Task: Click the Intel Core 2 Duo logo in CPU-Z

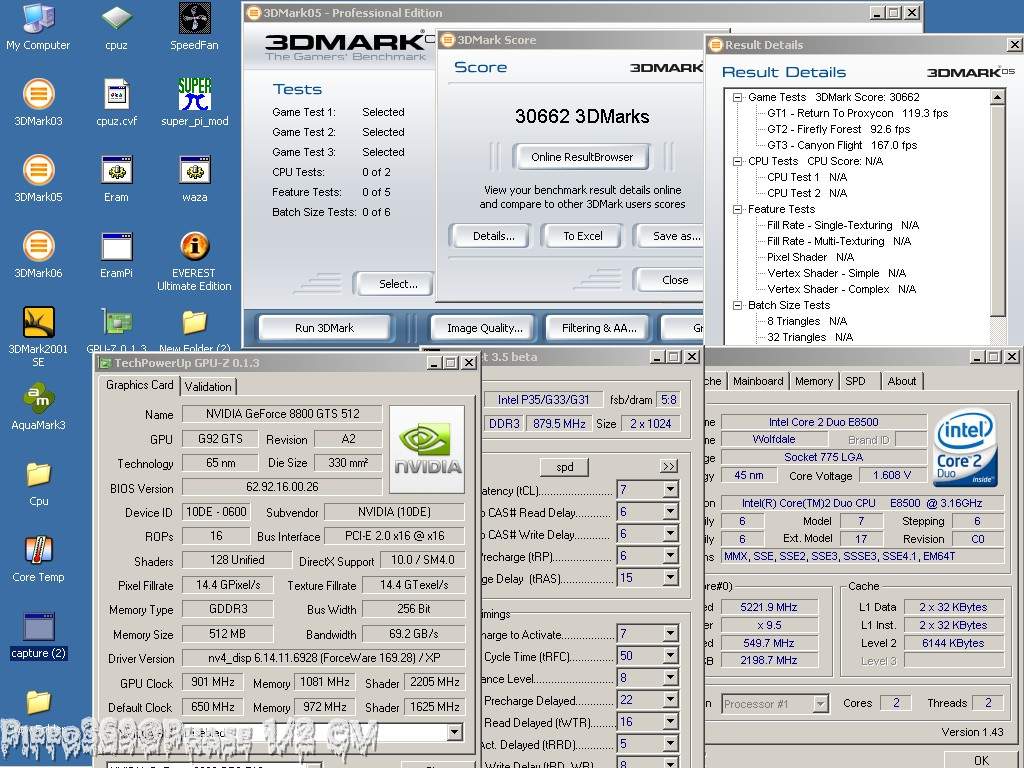Action: [966, 448]
